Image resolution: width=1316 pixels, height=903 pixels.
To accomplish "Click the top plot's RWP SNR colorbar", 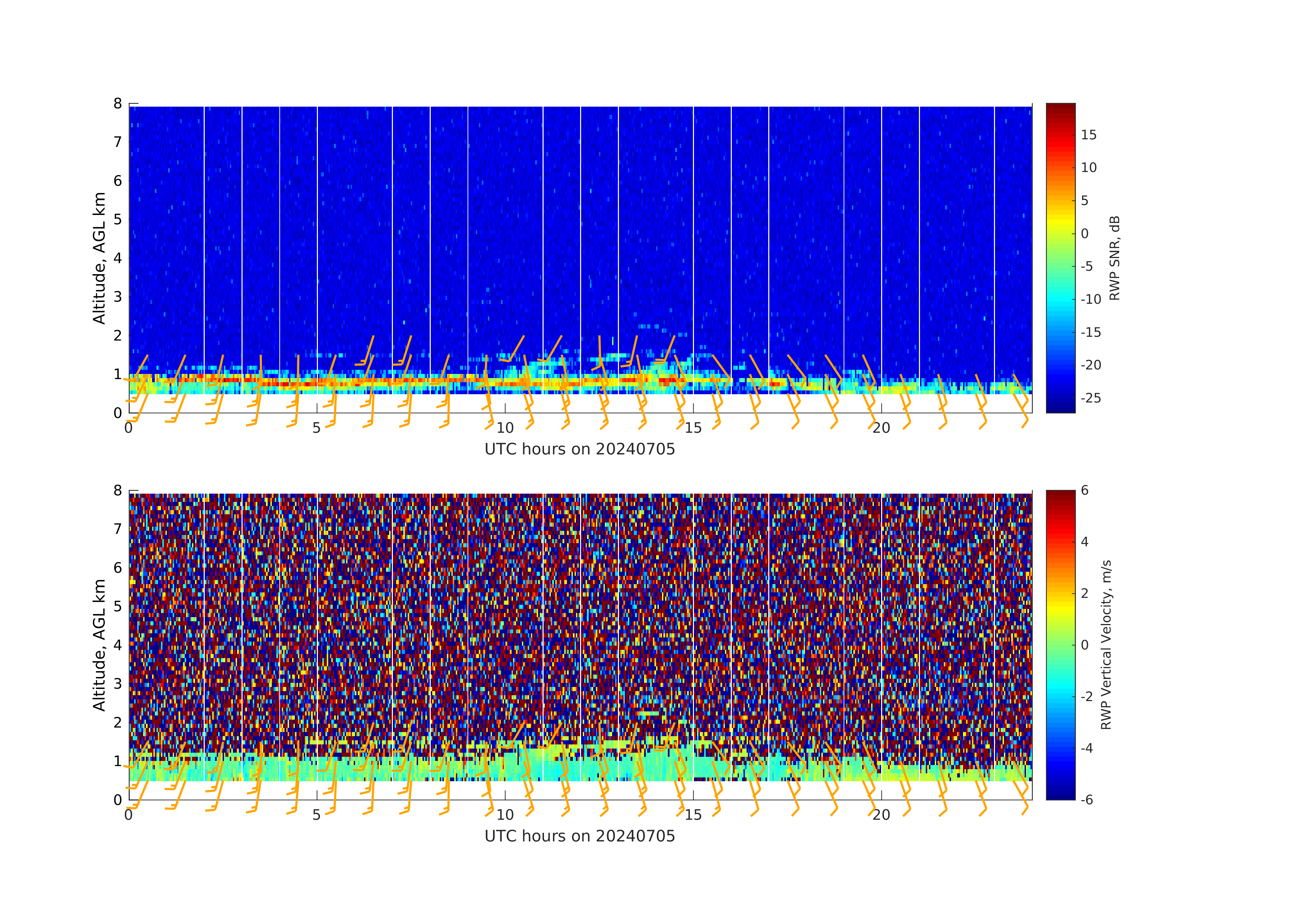I will (x=1060, y=258).
